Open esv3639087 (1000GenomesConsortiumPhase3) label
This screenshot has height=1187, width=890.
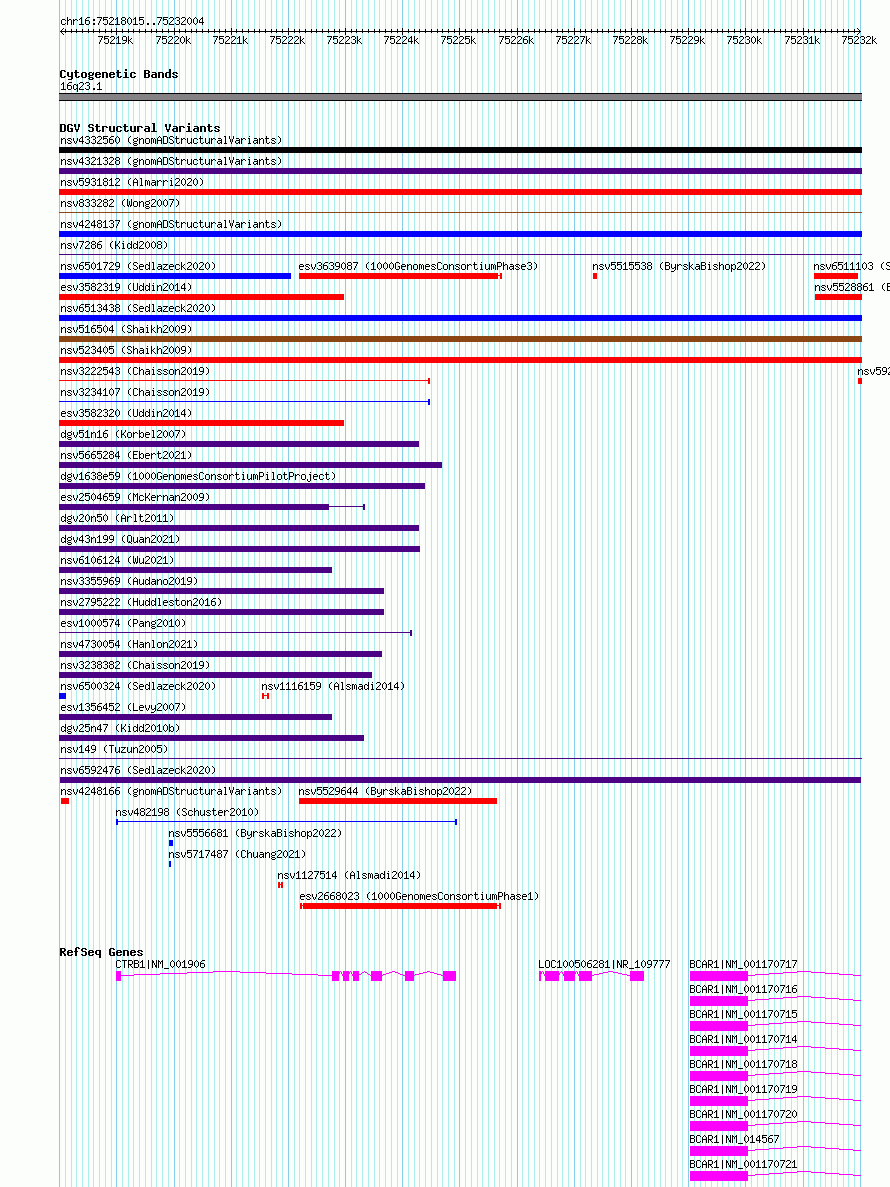[x=419, y=266]
